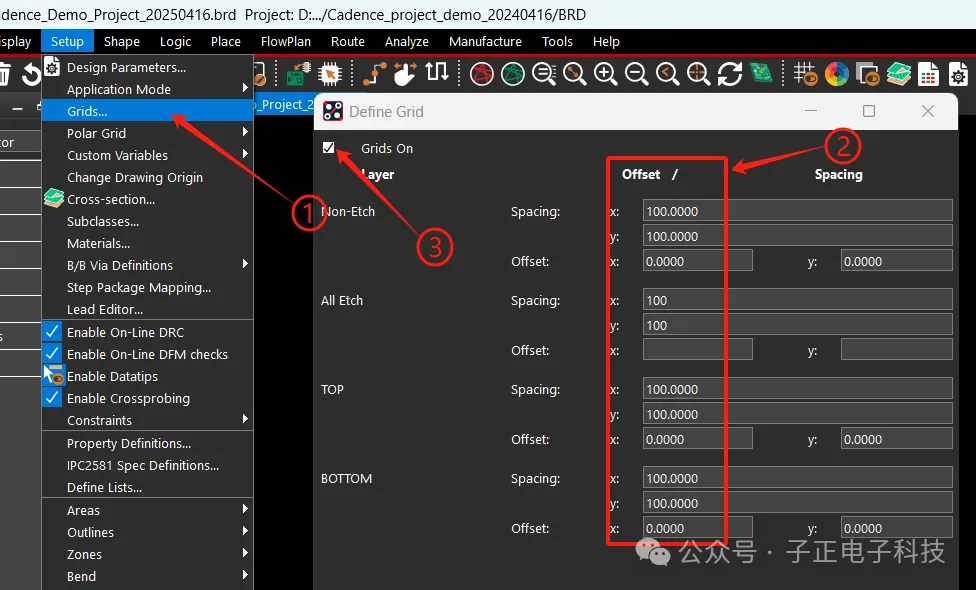The image size is (976, 590).
Task: Activate the Add Connect routing tool
Action: pyautogui.click(x=375, y=74)
